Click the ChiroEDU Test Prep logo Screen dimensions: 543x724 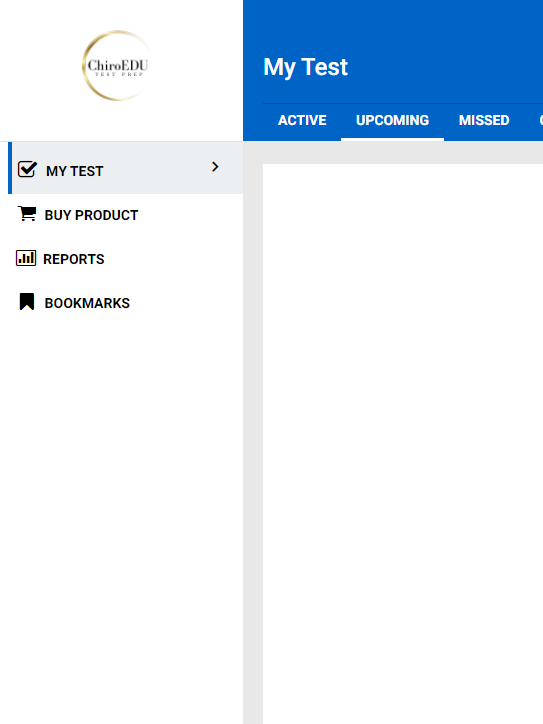point(117,66)
